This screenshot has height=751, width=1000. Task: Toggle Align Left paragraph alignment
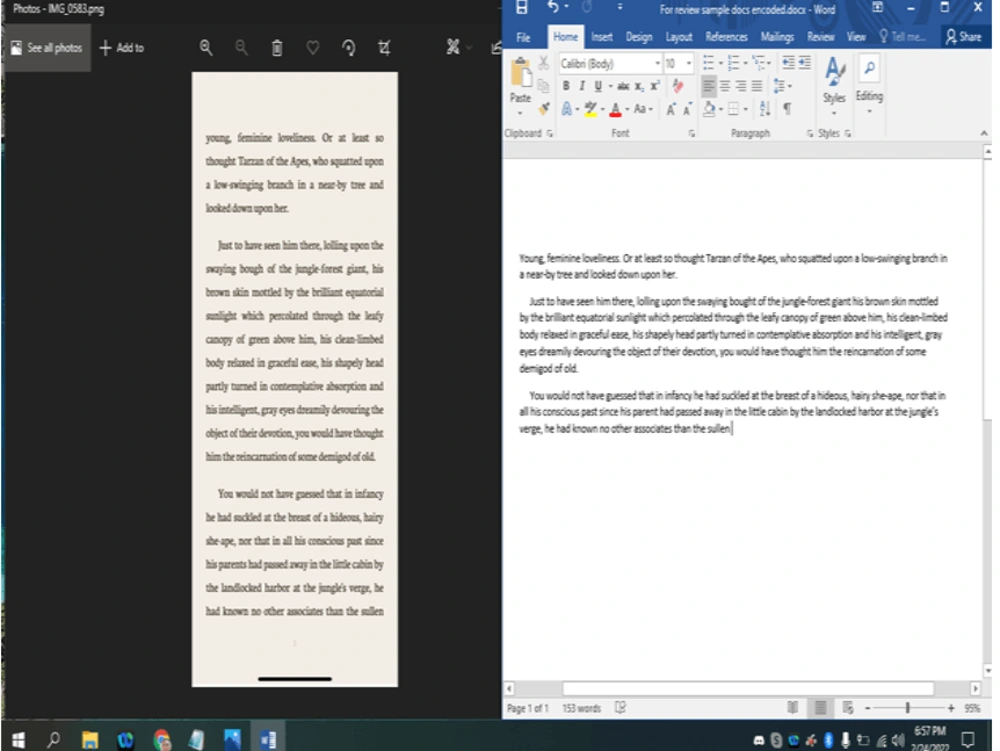coord(708,86)
